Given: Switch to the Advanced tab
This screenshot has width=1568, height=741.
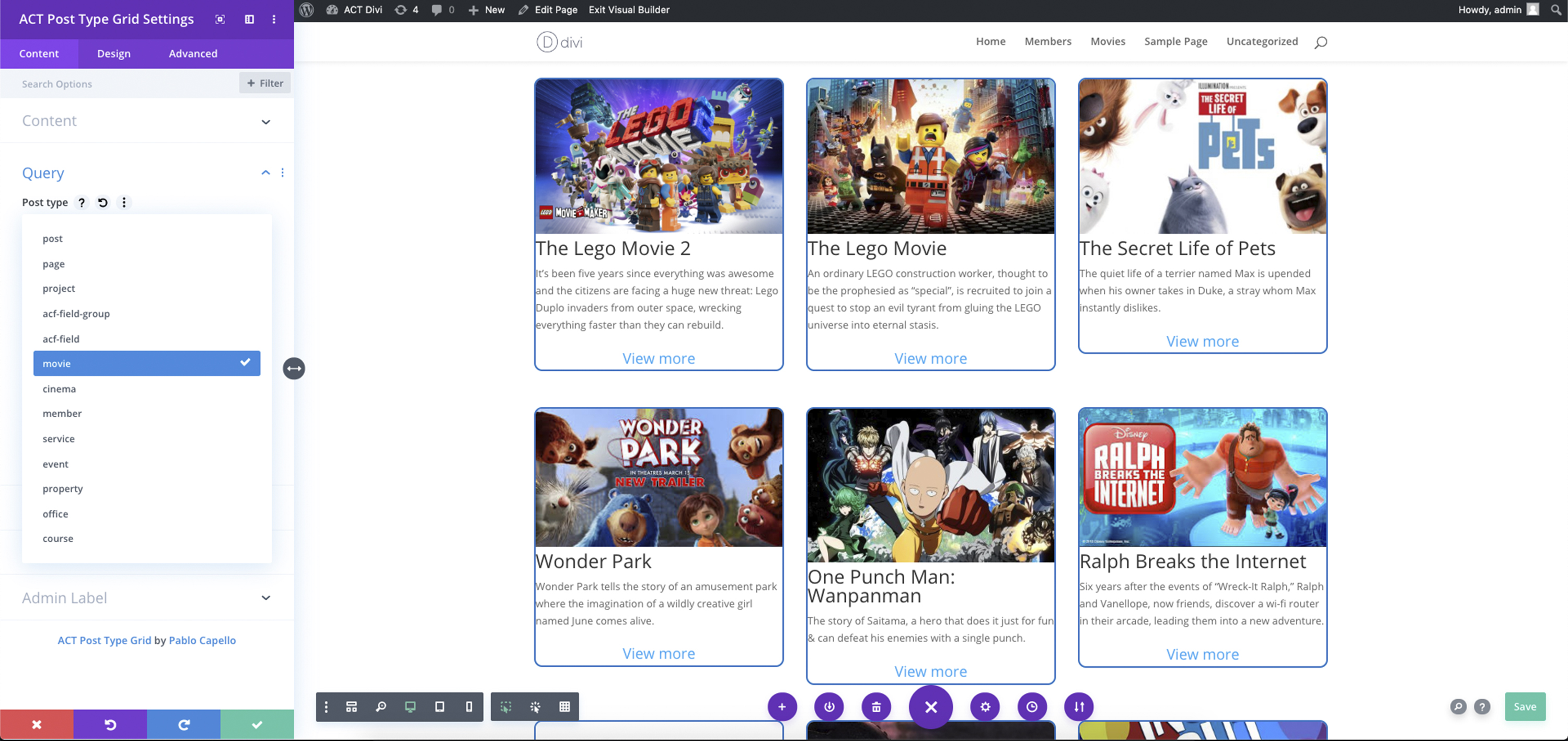Looking at the screenshot, I should coord(193,53).
